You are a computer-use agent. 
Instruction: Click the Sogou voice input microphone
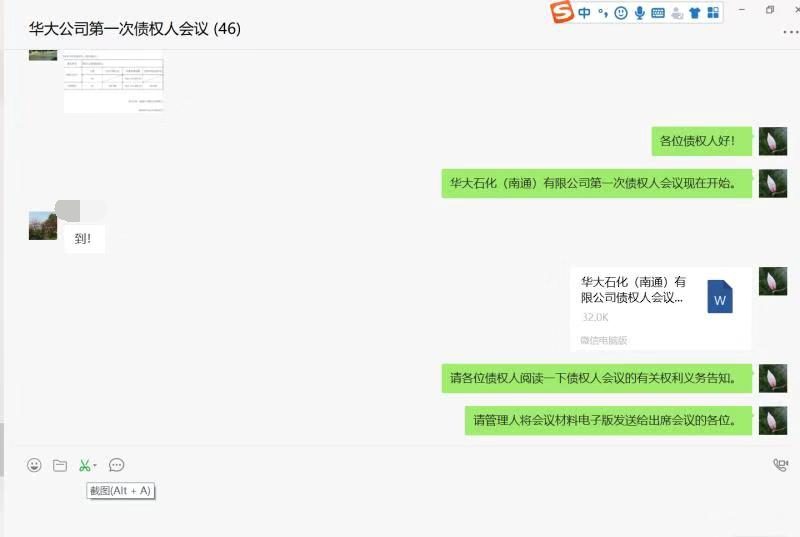(639, 13)
